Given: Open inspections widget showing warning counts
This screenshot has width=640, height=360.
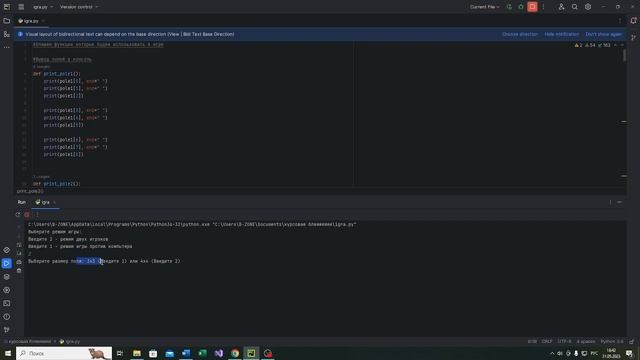Looking at the screenshot, I should click(x=592, y=45).
